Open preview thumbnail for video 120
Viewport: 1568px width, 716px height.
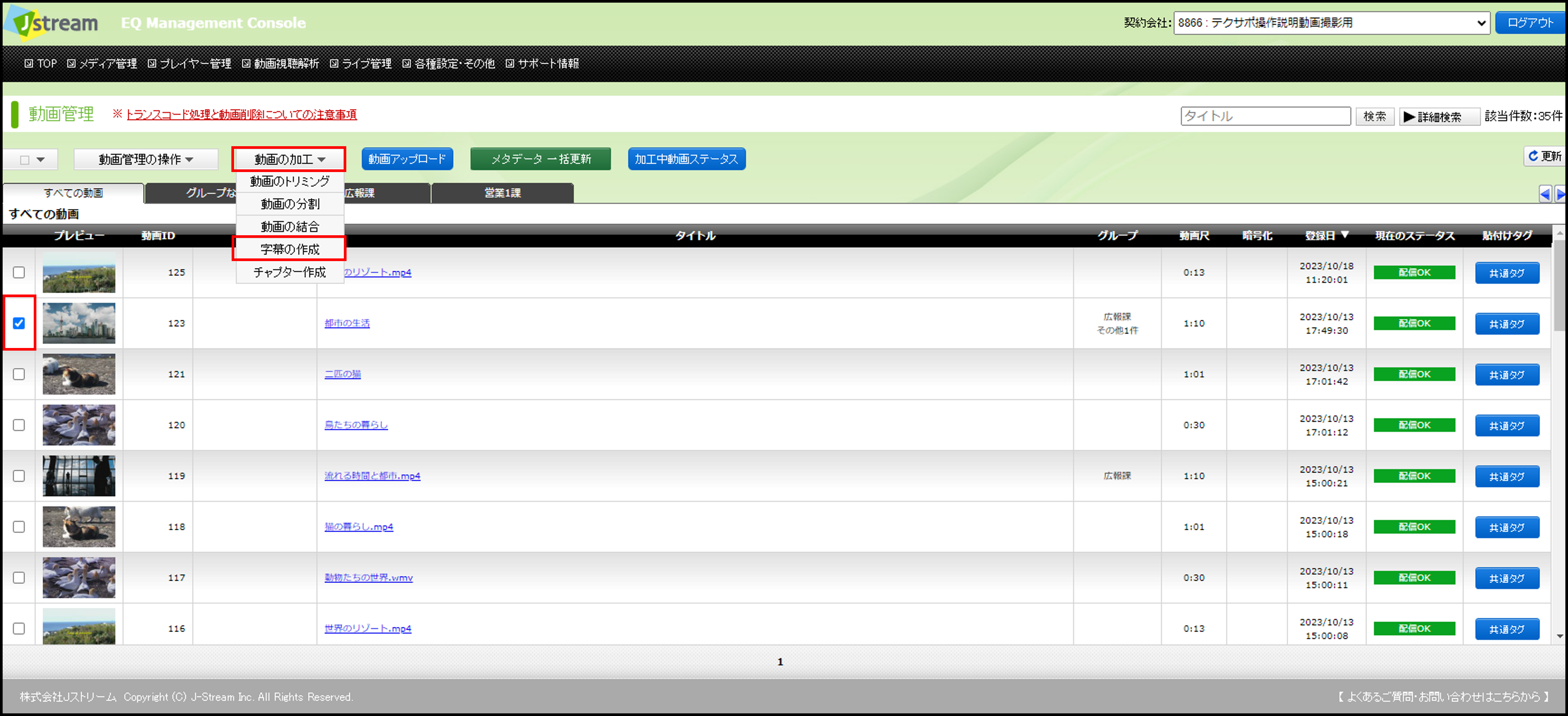(x=79, y=425)
